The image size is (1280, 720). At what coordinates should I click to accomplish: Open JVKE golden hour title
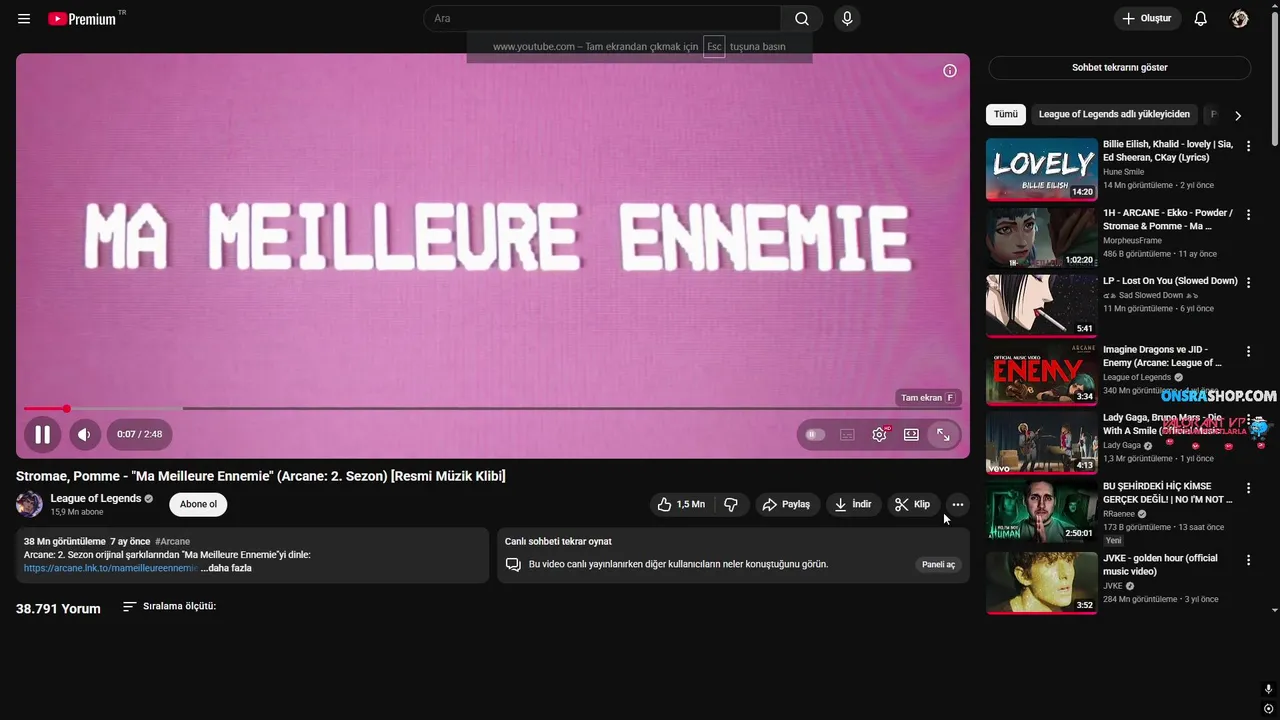pos(1160,564)
